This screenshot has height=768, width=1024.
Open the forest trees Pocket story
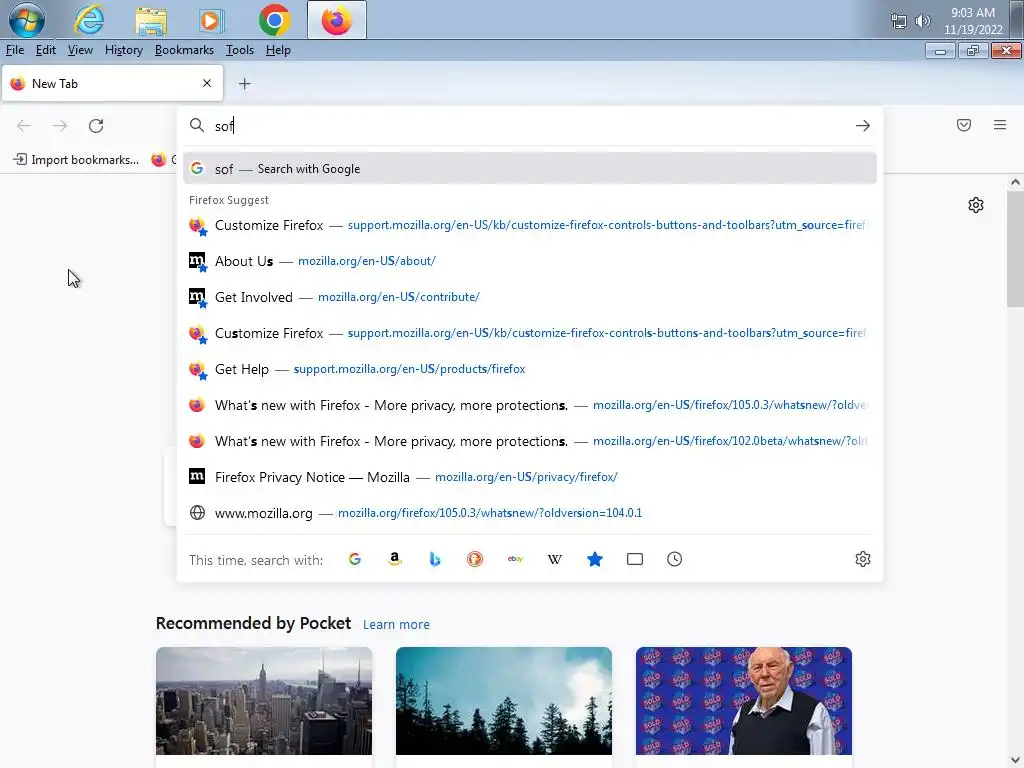point(504,701)
